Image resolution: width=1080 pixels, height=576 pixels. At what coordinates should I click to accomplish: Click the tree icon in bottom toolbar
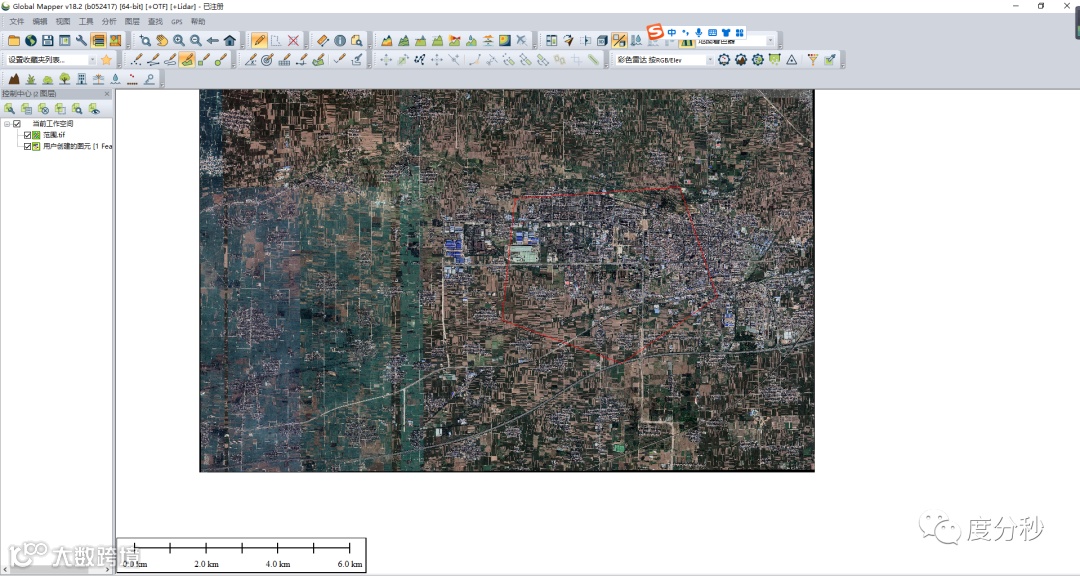point(65,79)
